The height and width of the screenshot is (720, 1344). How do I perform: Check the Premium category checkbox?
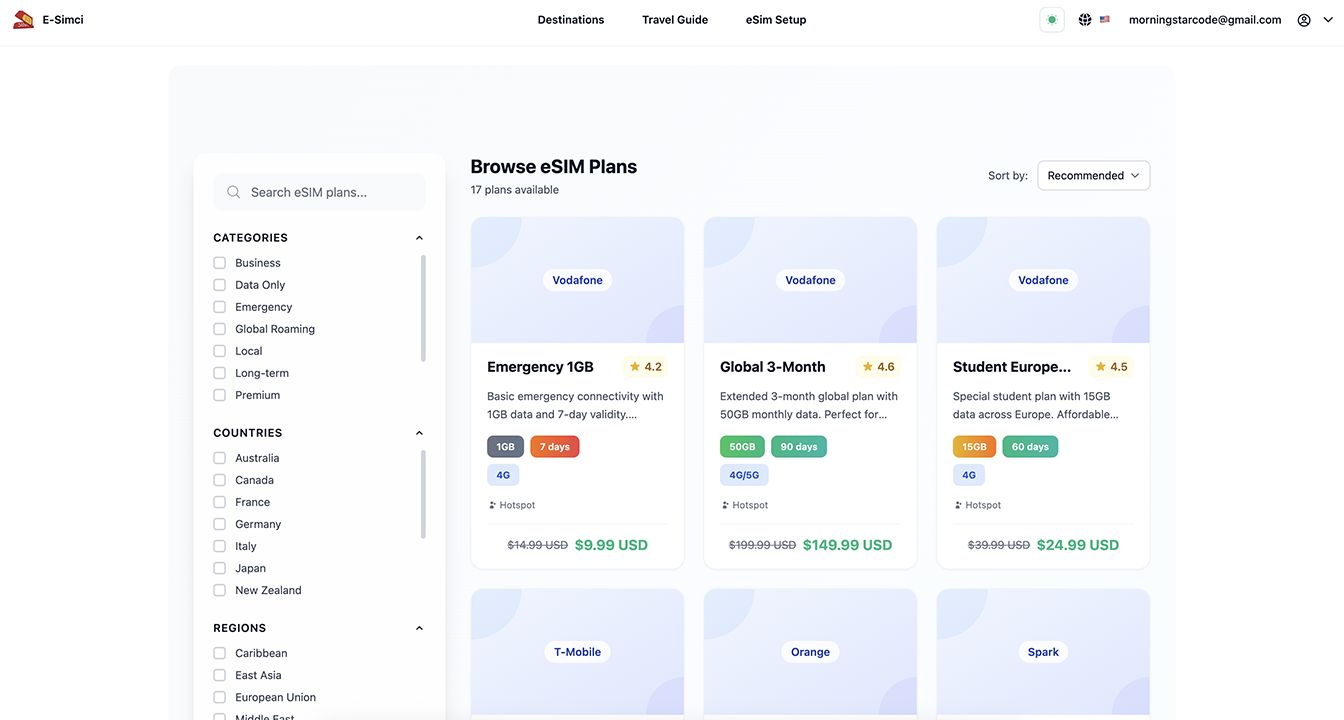220,395
